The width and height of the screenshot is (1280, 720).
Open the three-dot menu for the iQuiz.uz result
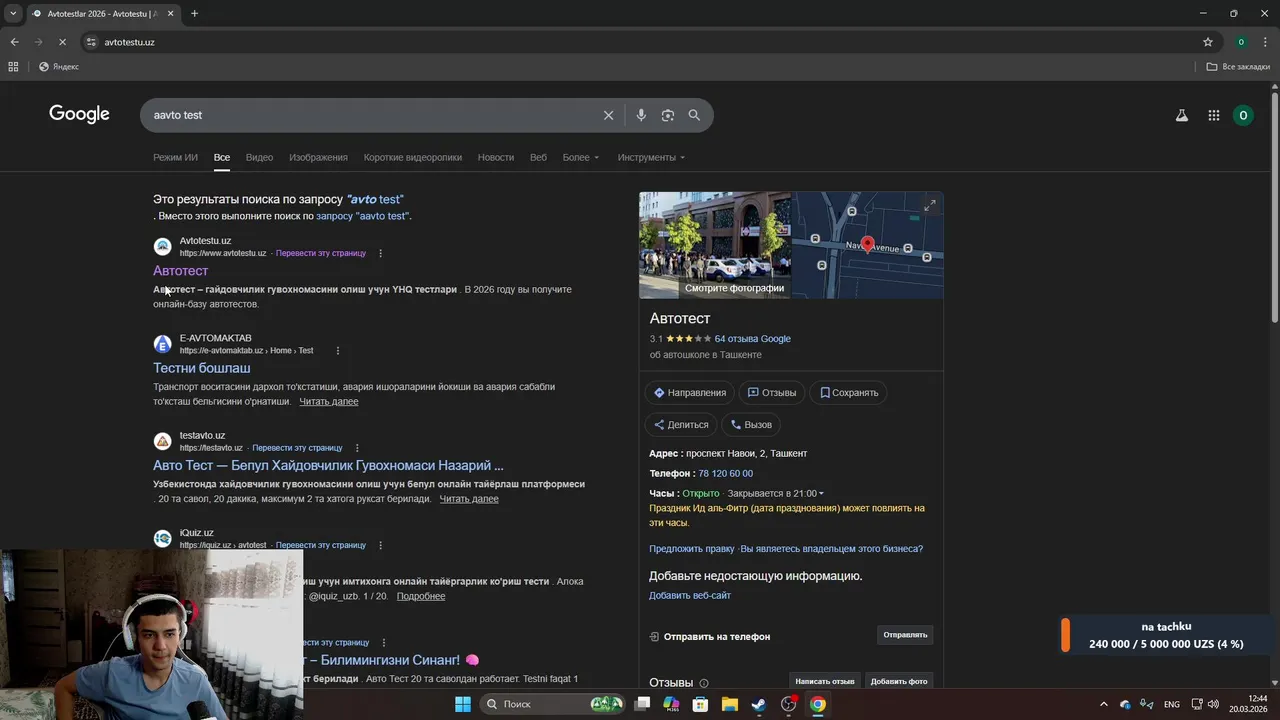click(x=380, y=545)
